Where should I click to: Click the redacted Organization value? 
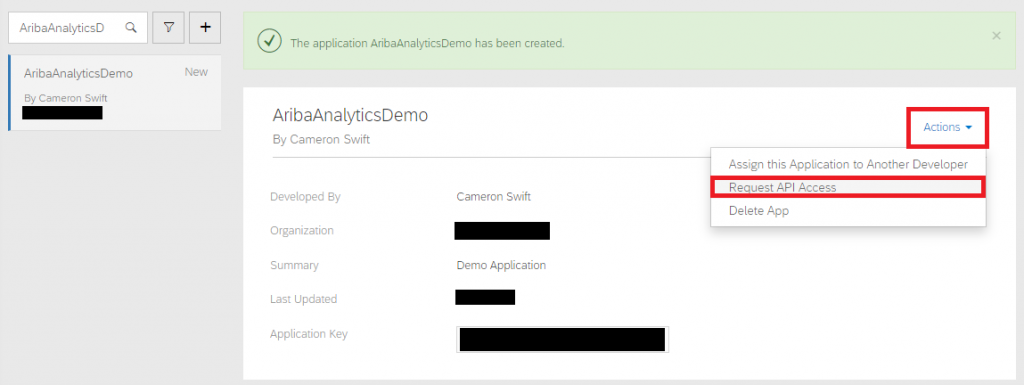[502, 231]
